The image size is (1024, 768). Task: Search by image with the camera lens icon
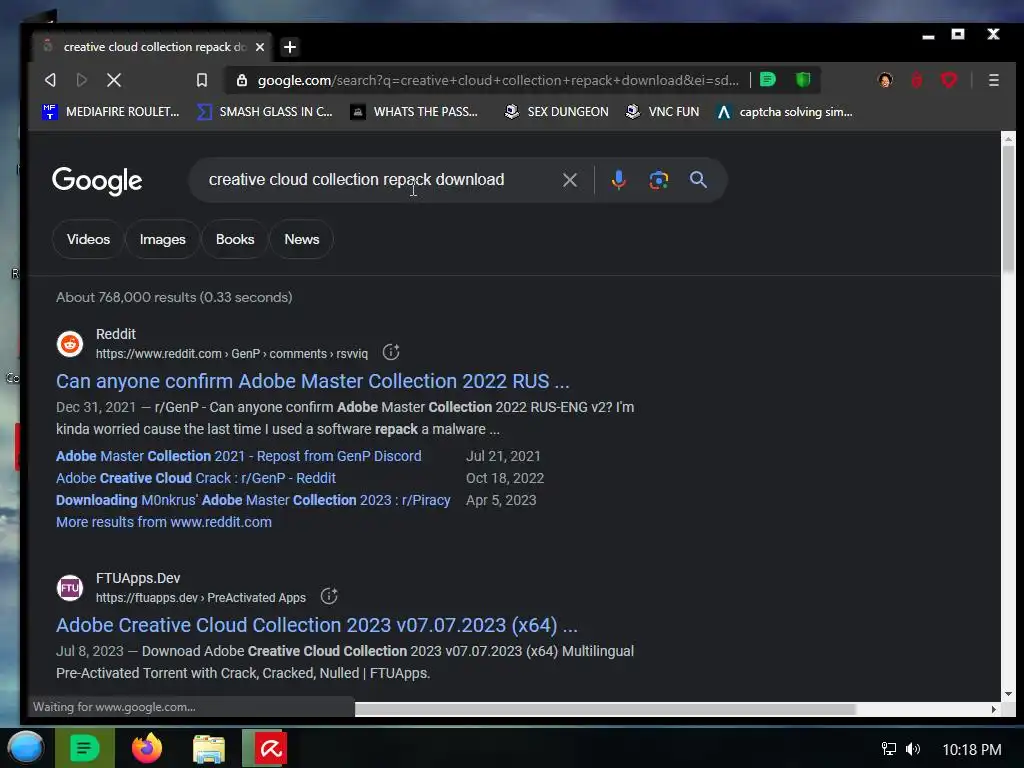(658, 180)
